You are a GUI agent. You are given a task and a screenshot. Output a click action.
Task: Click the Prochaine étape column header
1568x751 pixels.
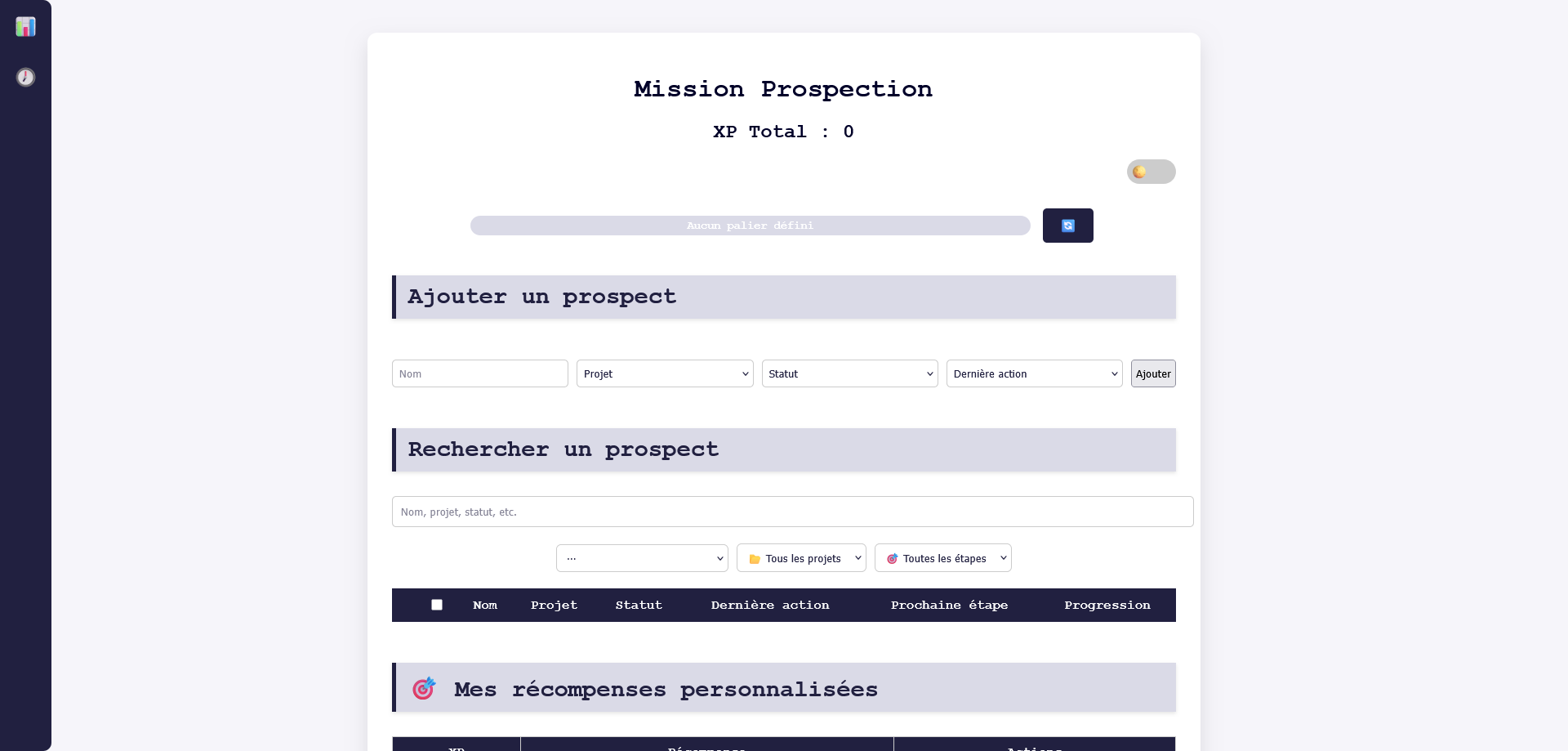tap(949, 605)
